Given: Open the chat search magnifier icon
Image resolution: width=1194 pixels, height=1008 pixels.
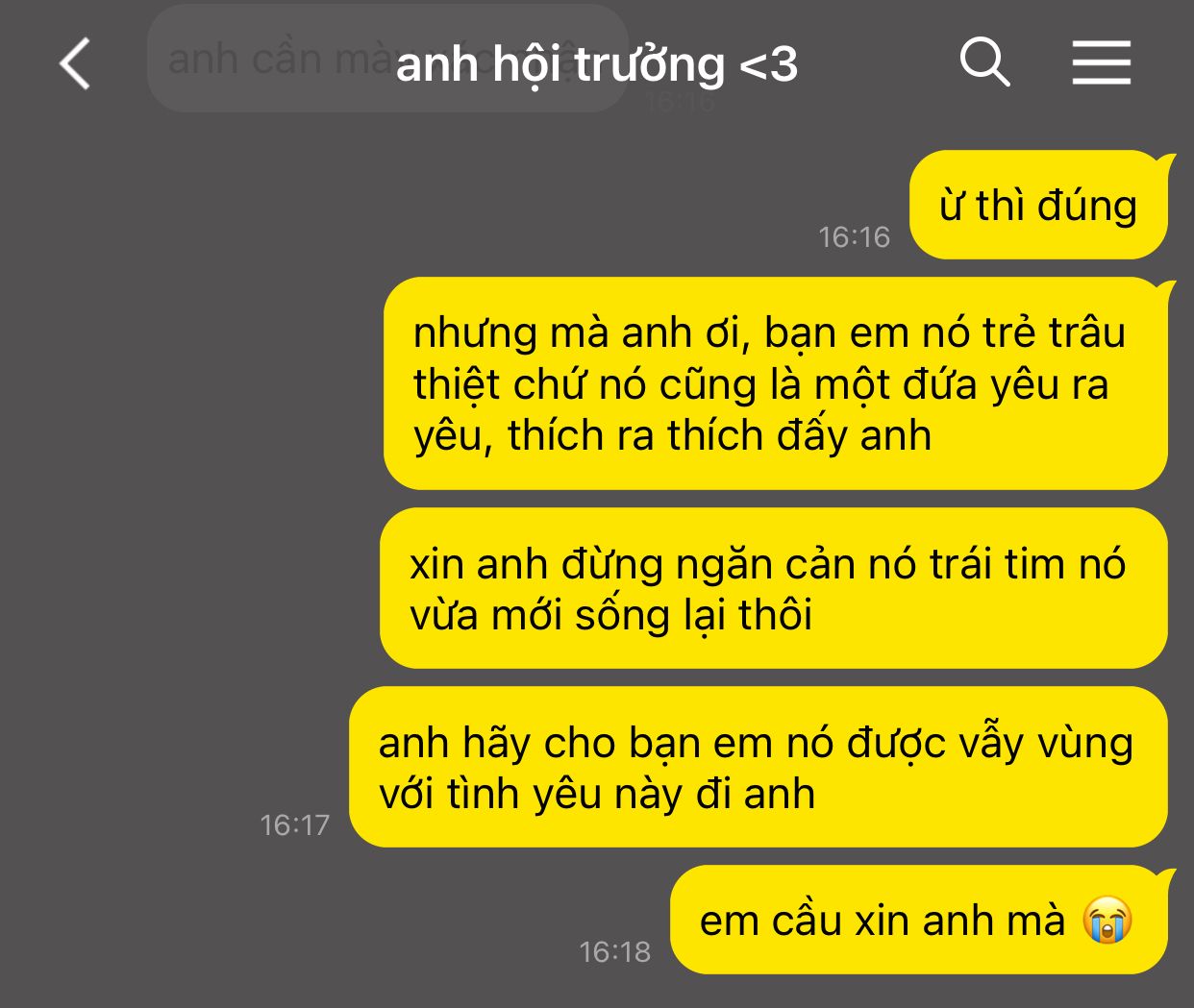Looking at the screenshot, I should coord(985,63).
